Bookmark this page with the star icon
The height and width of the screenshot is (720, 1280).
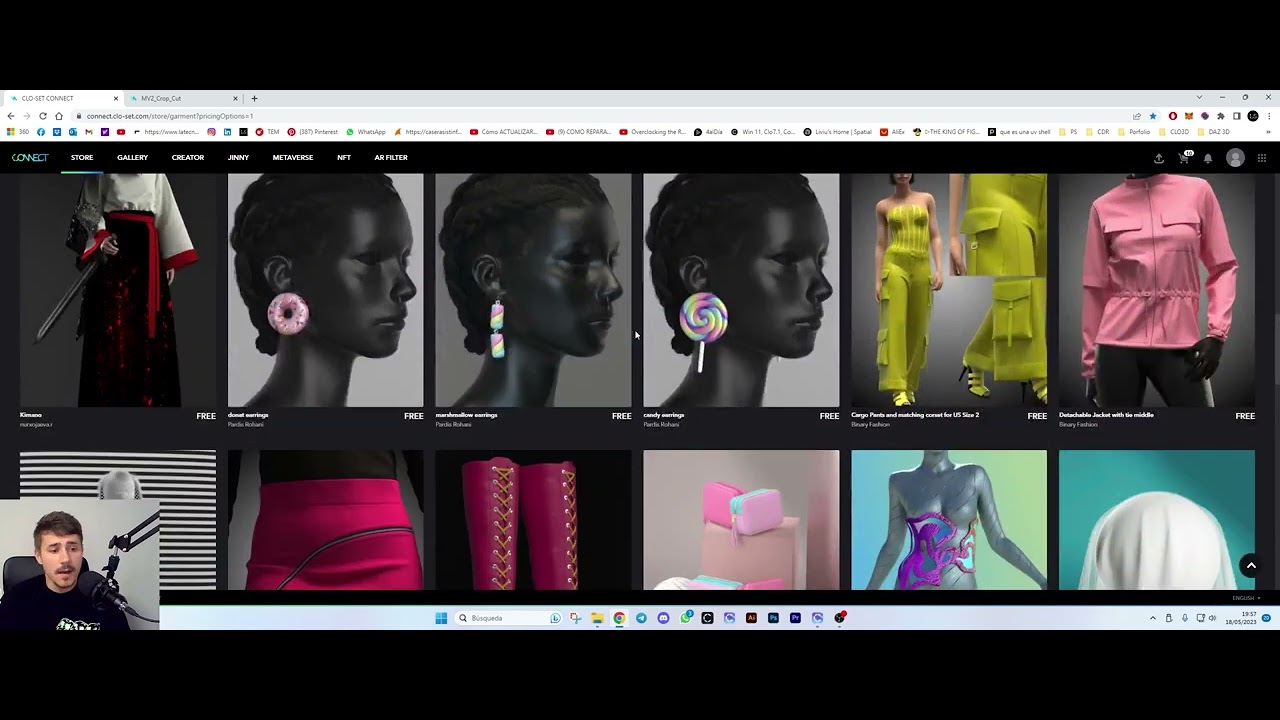(x=1152, y=116)
